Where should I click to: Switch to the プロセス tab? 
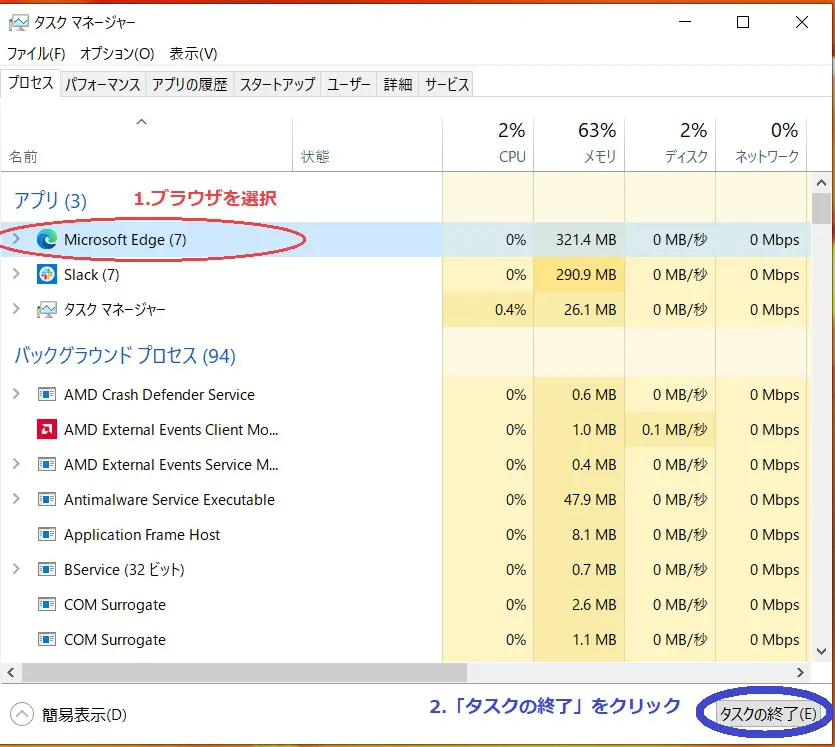(x=31, y=83)
